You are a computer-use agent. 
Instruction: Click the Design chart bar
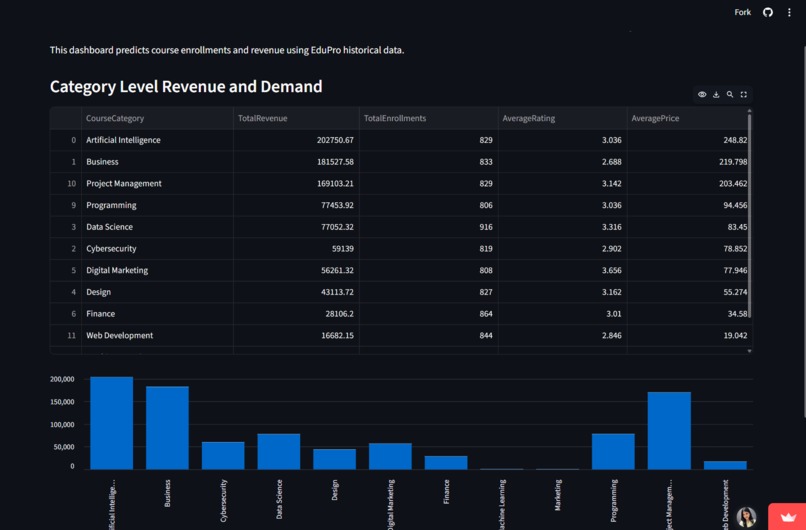(x=335, y=459)
